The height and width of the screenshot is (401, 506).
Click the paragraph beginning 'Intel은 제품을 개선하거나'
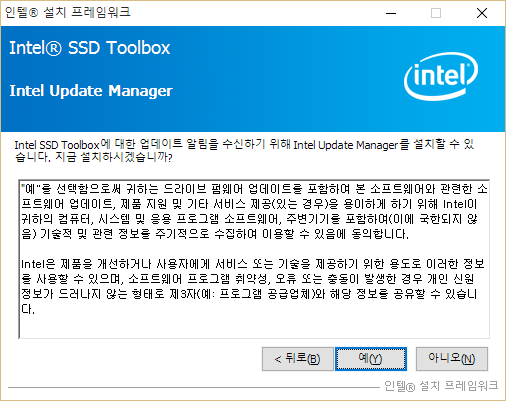(252, 287)
